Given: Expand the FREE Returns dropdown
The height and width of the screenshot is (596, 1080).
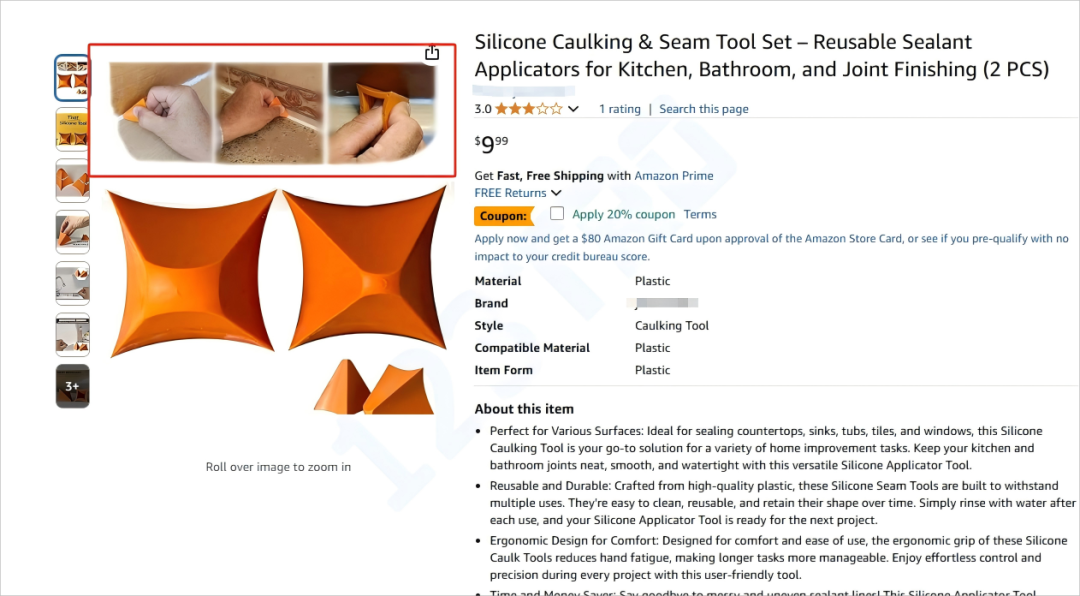Looking at the screenshot, I should click(x=556, y=193).
